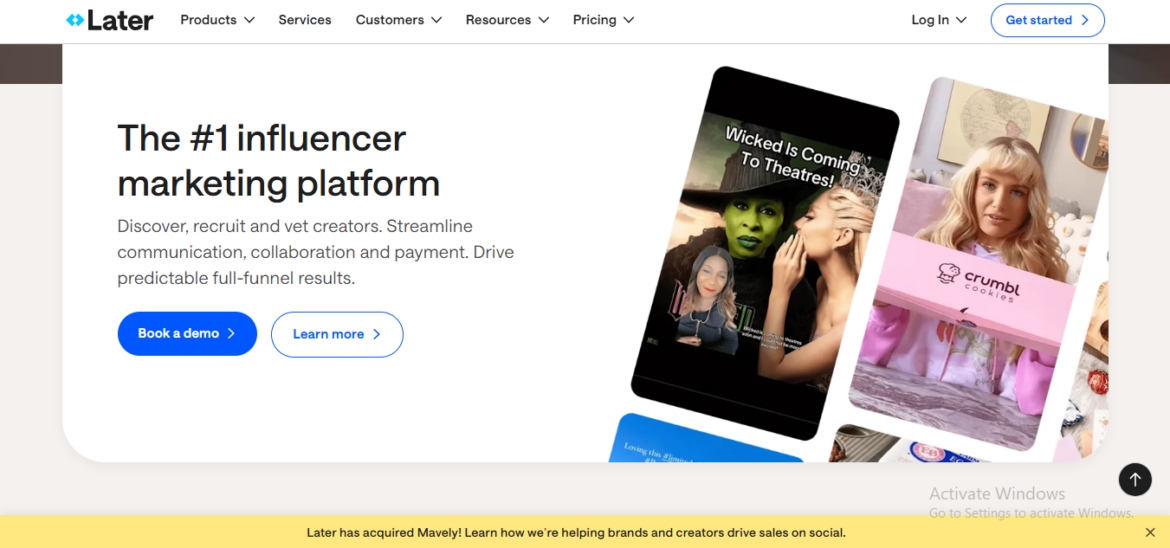Click the scroll-to-top arrow button

(x=1134, y=480)
